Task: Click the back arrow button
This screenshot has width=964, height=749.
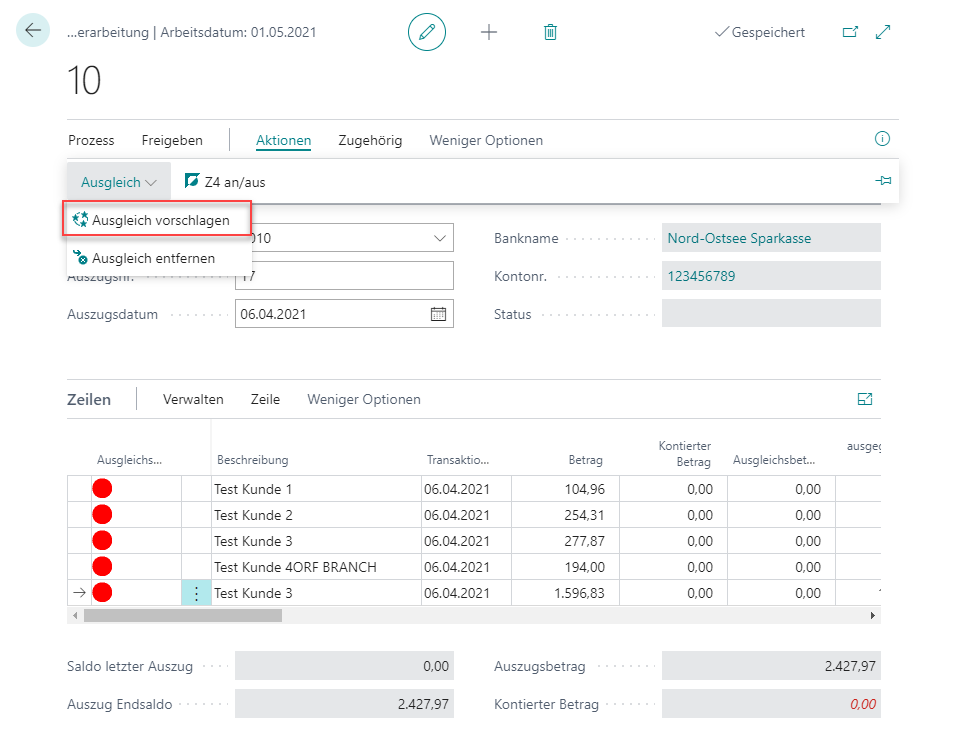Action: tap(33, 31)
